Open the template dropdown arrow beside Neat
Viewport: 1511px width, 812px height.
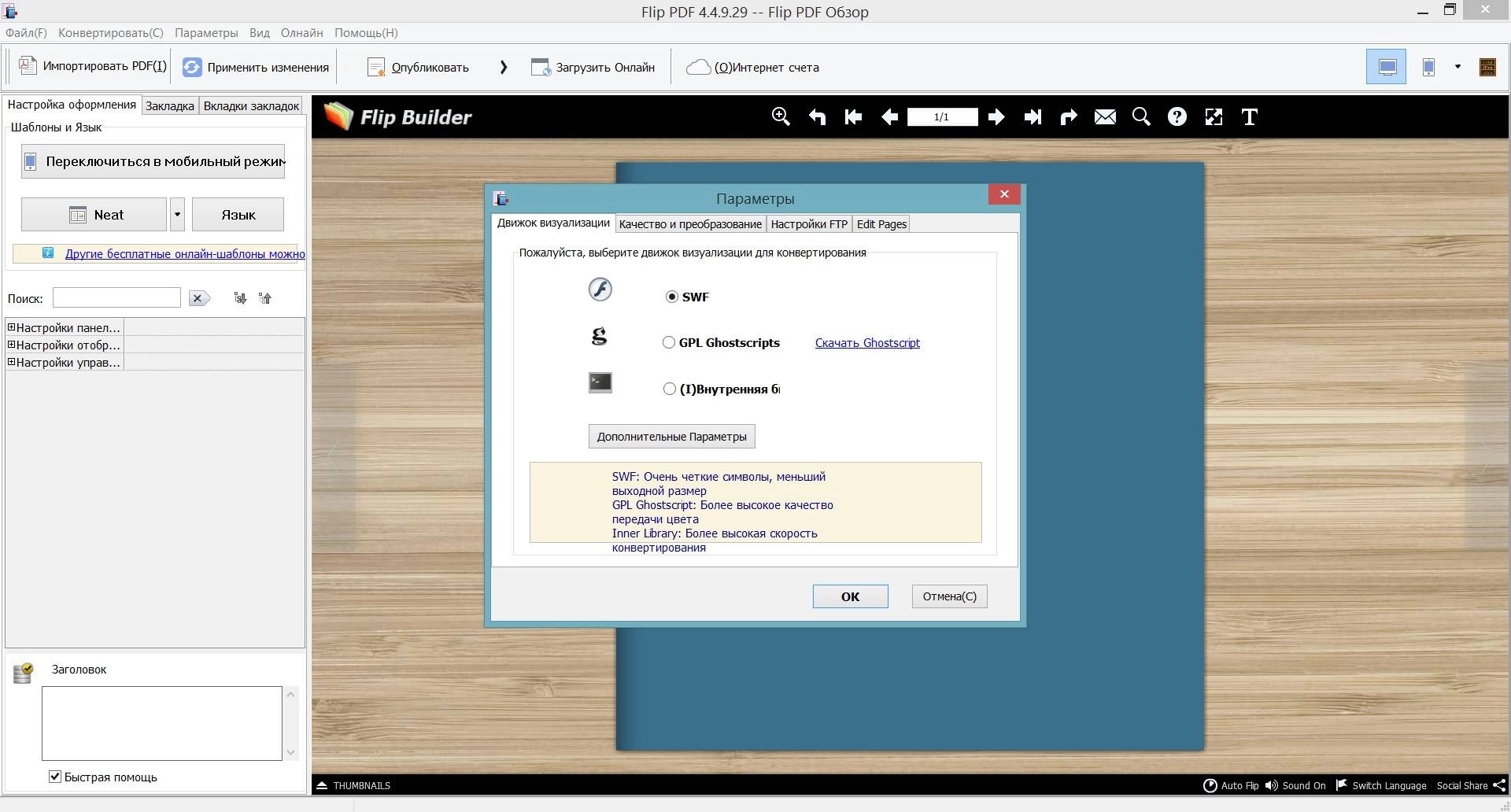(x=177, y=215)
